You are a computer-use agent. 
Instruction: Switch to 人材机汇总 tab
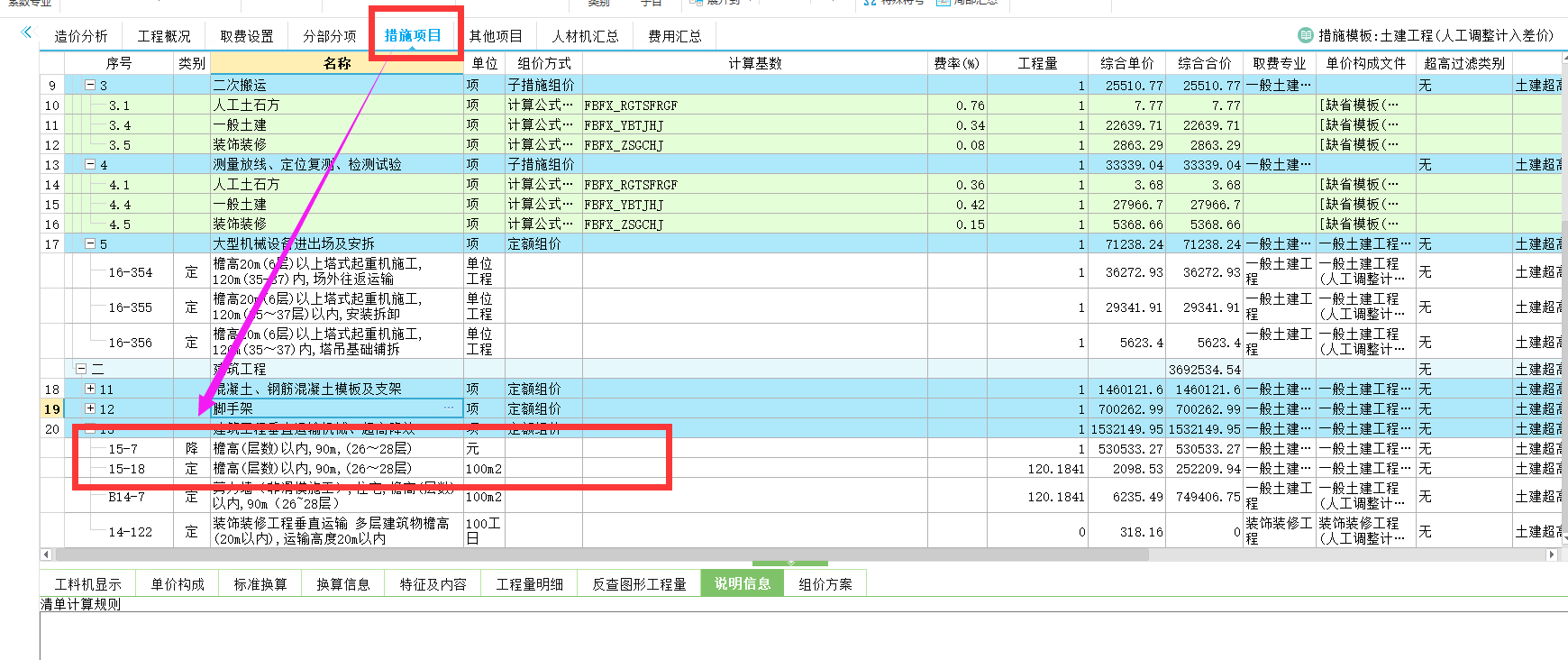(586, 36)
